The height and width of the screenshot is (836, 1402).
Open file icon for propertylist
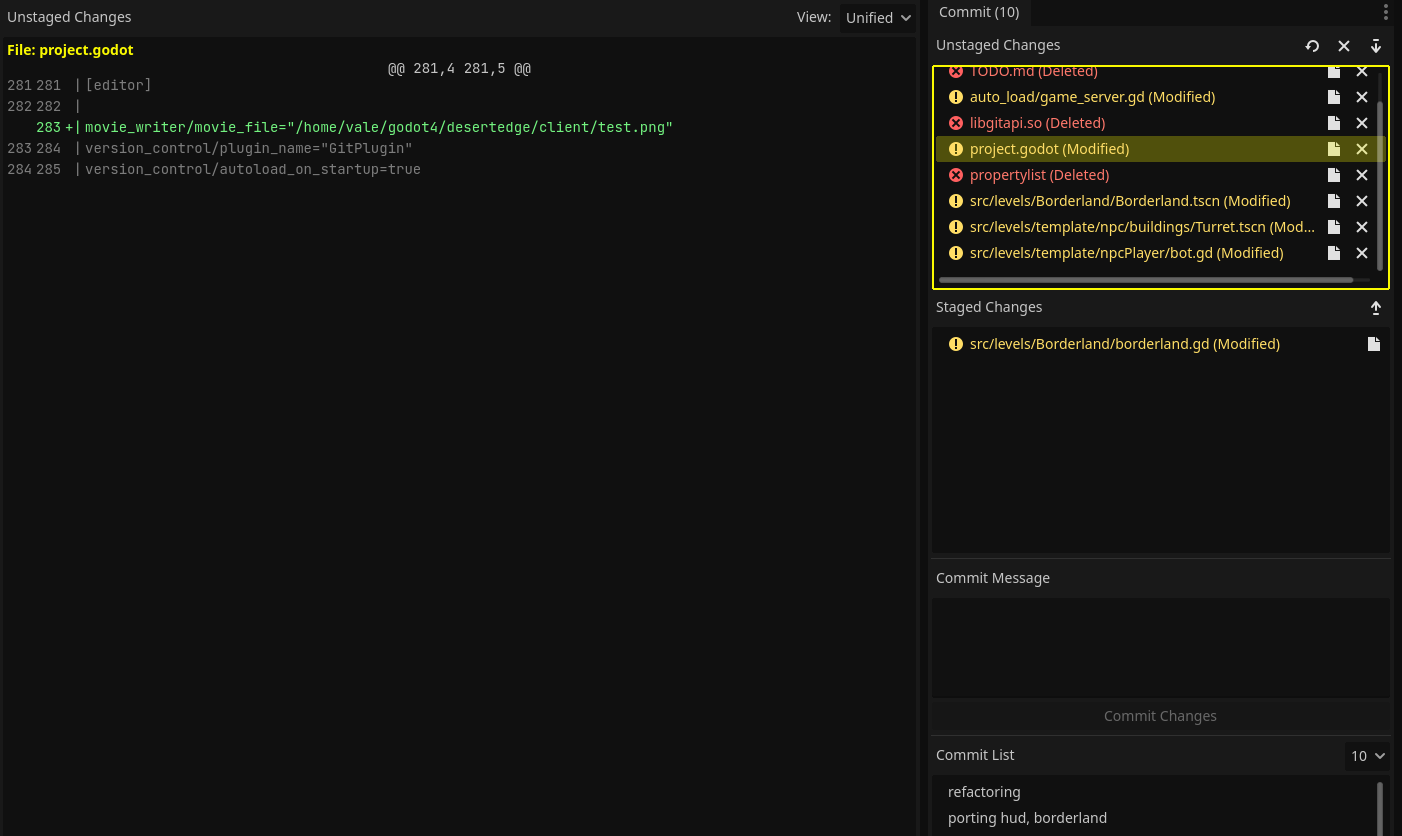point(1334,175)
